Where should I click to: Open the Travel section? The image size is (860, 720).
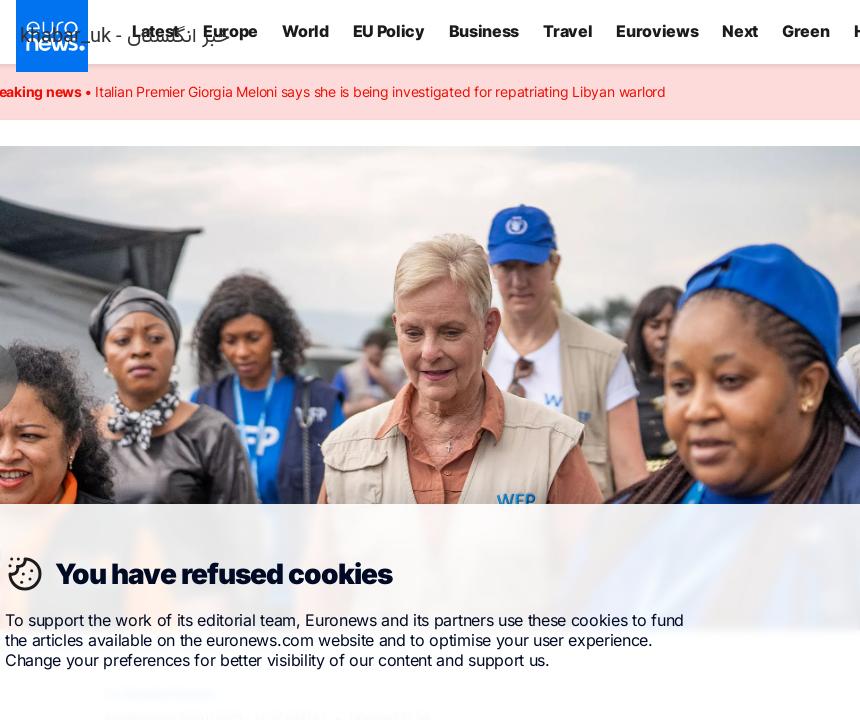pos(568,31)
